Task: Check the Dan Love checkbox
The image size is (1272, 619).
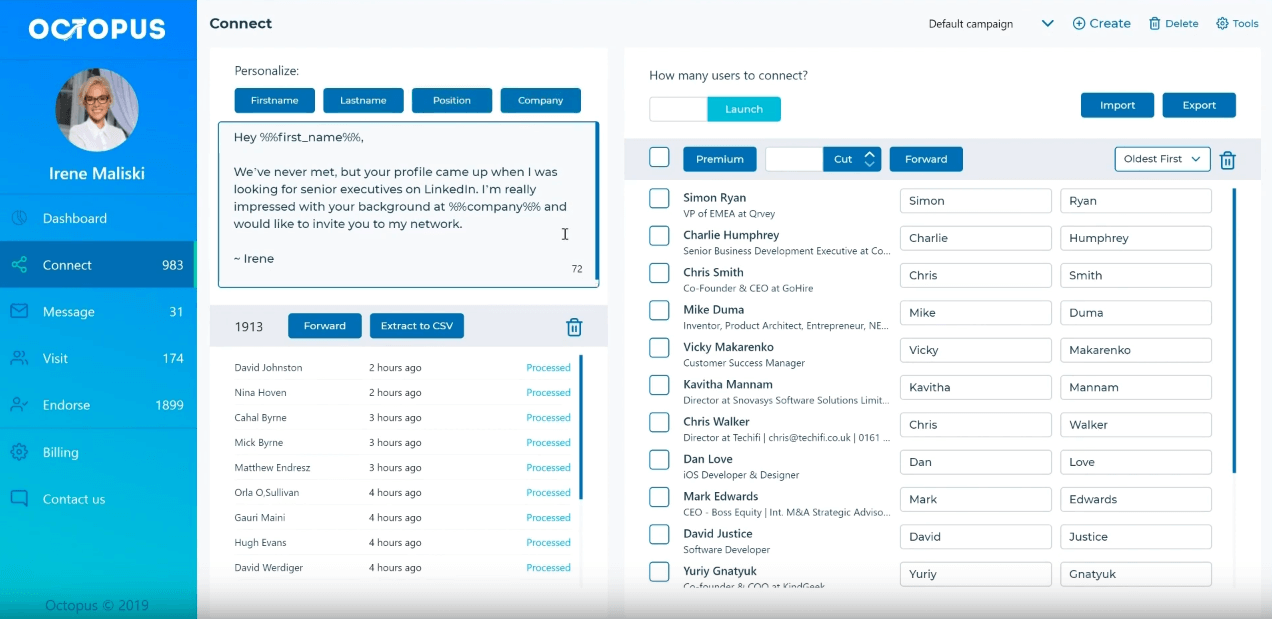Action: click(659, 460)
